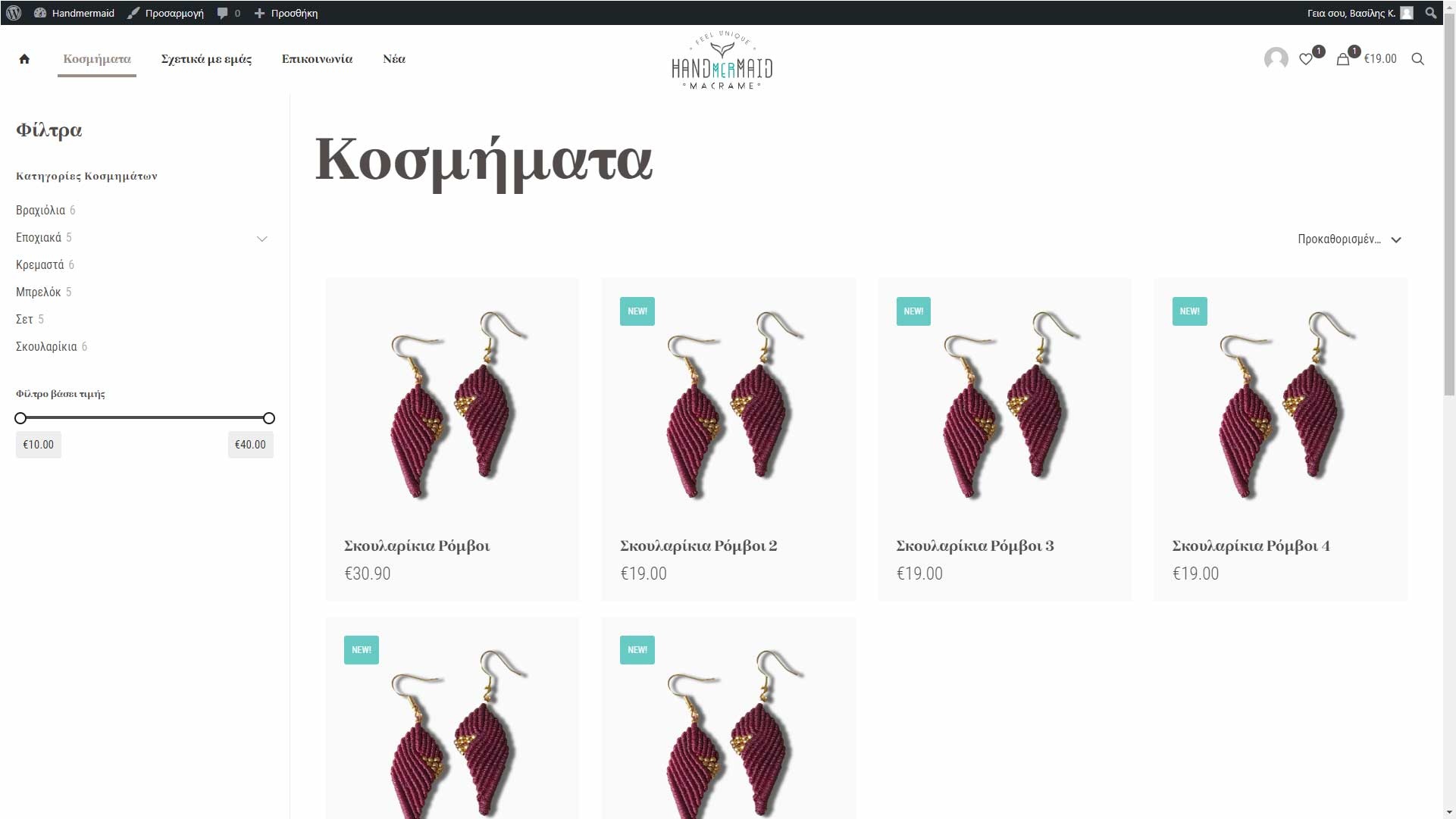Open the shopping cart bag icon

coord(1342,59)
